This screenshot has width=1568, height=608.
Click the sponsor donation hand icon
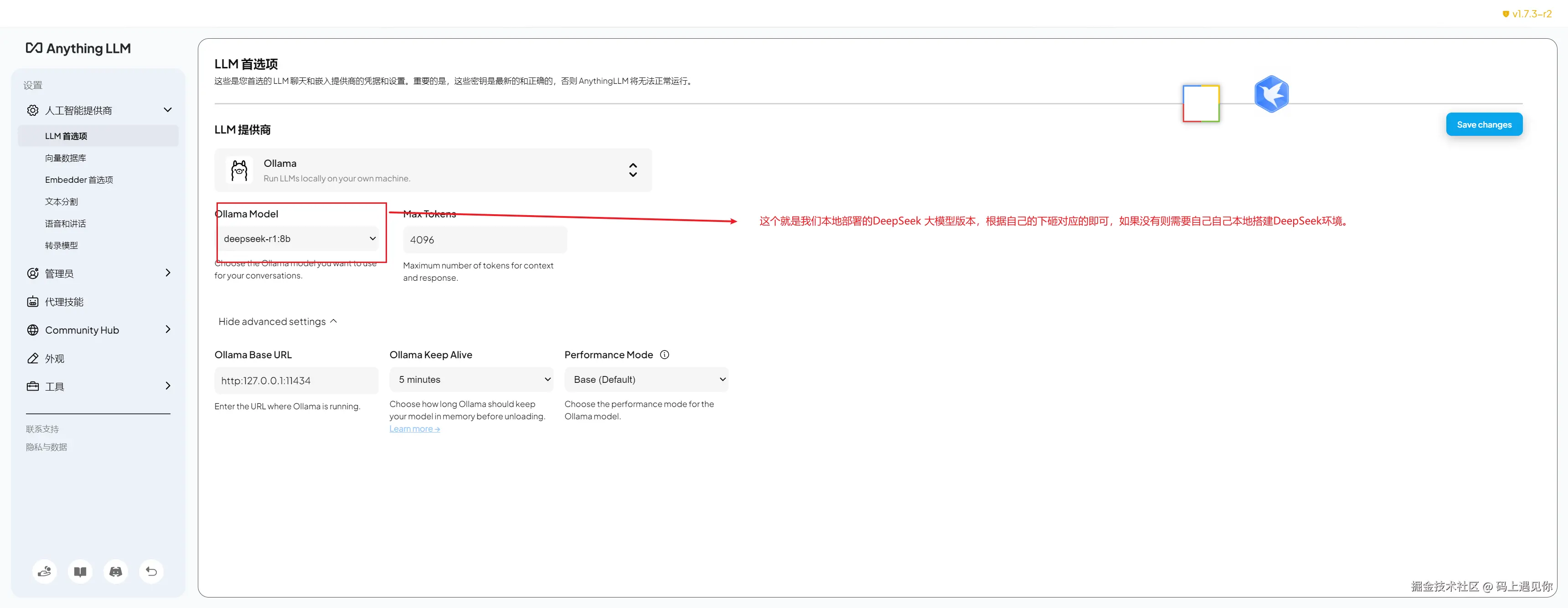[44, 572]
